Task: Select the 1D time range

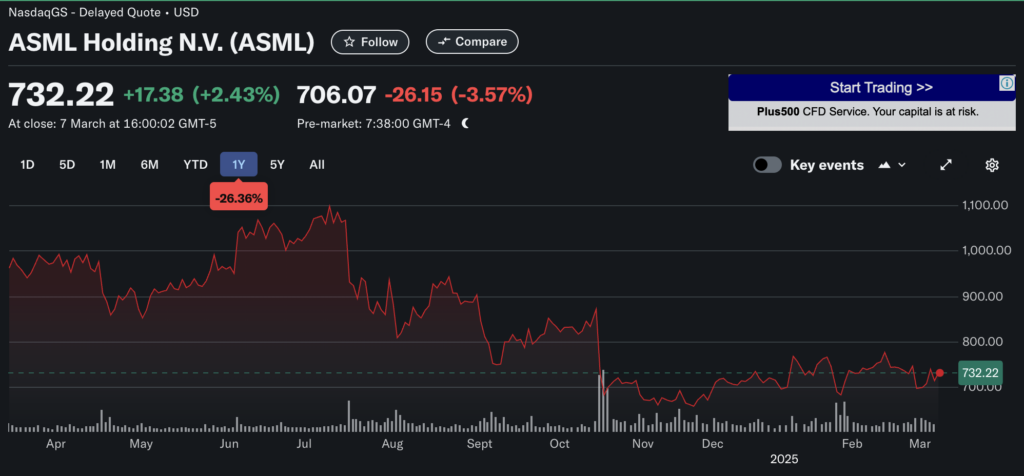Action: click(x=28, y=165)
